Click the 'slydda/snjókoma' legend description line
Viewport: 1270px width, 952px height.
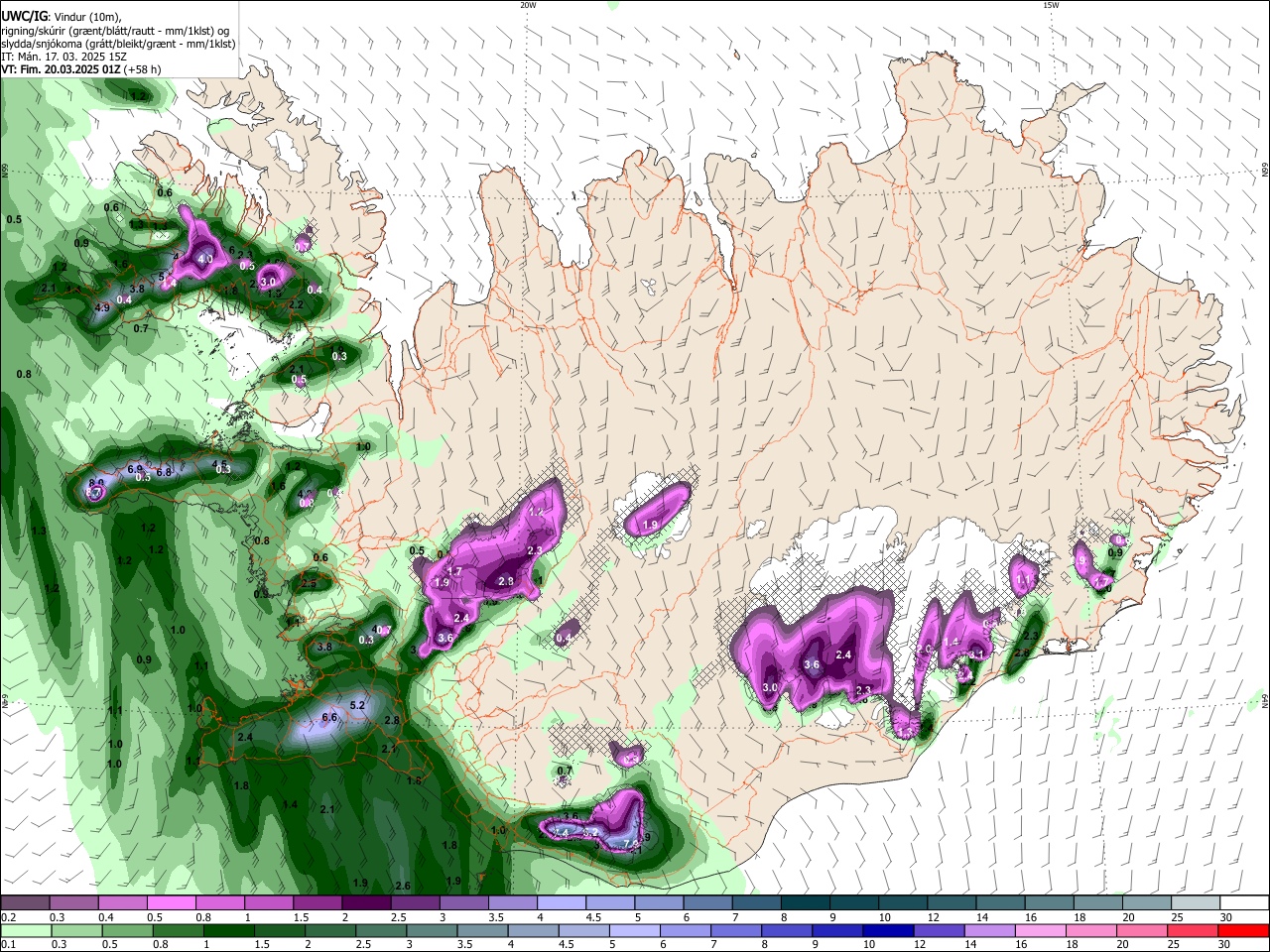(118, 44)
